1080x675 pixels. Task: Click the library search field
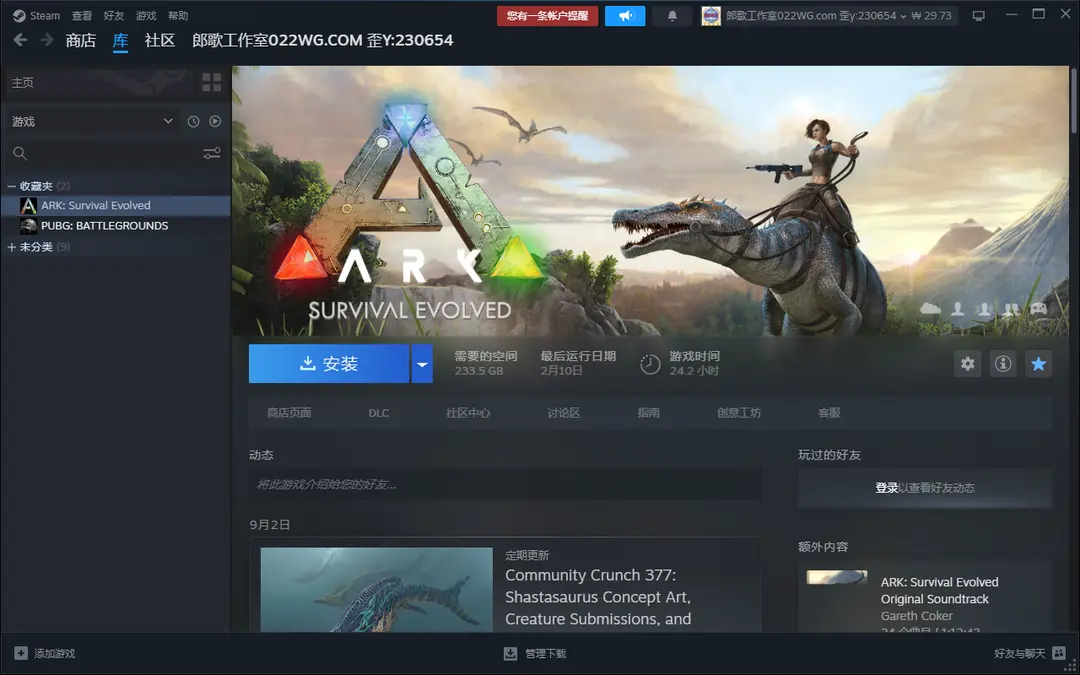[103, 153]
